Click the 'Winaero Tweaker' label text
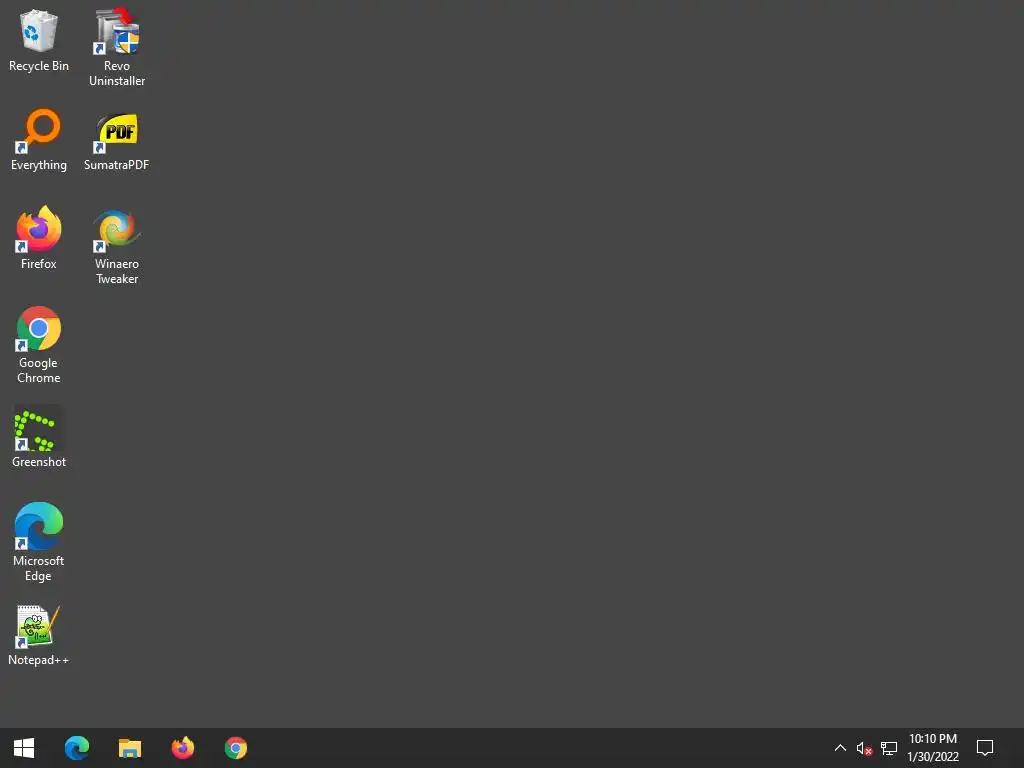The height and width of the screenshot is (768, 1024). tap(117, 271)
